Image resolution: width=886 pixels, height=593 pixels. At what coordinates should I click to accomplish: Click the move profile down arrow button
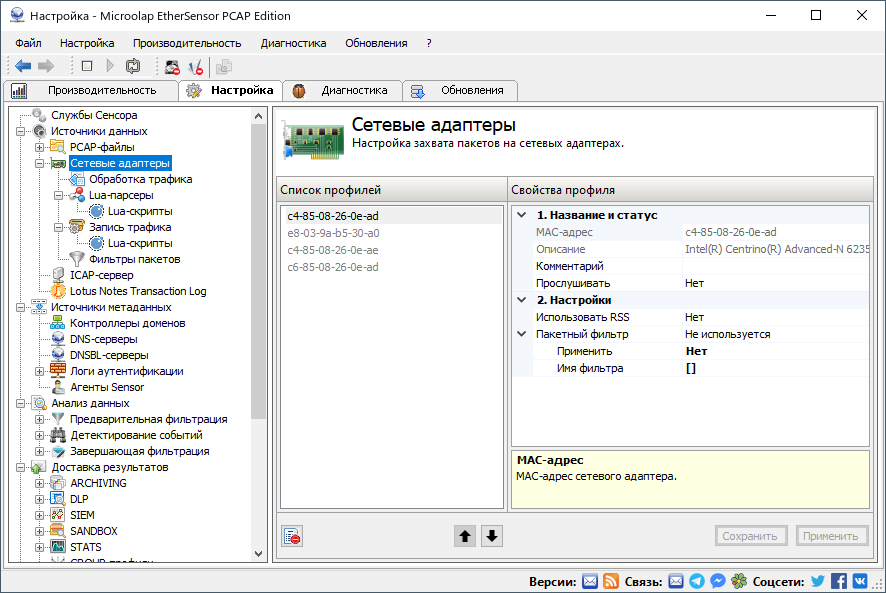(x=491, y=536)
